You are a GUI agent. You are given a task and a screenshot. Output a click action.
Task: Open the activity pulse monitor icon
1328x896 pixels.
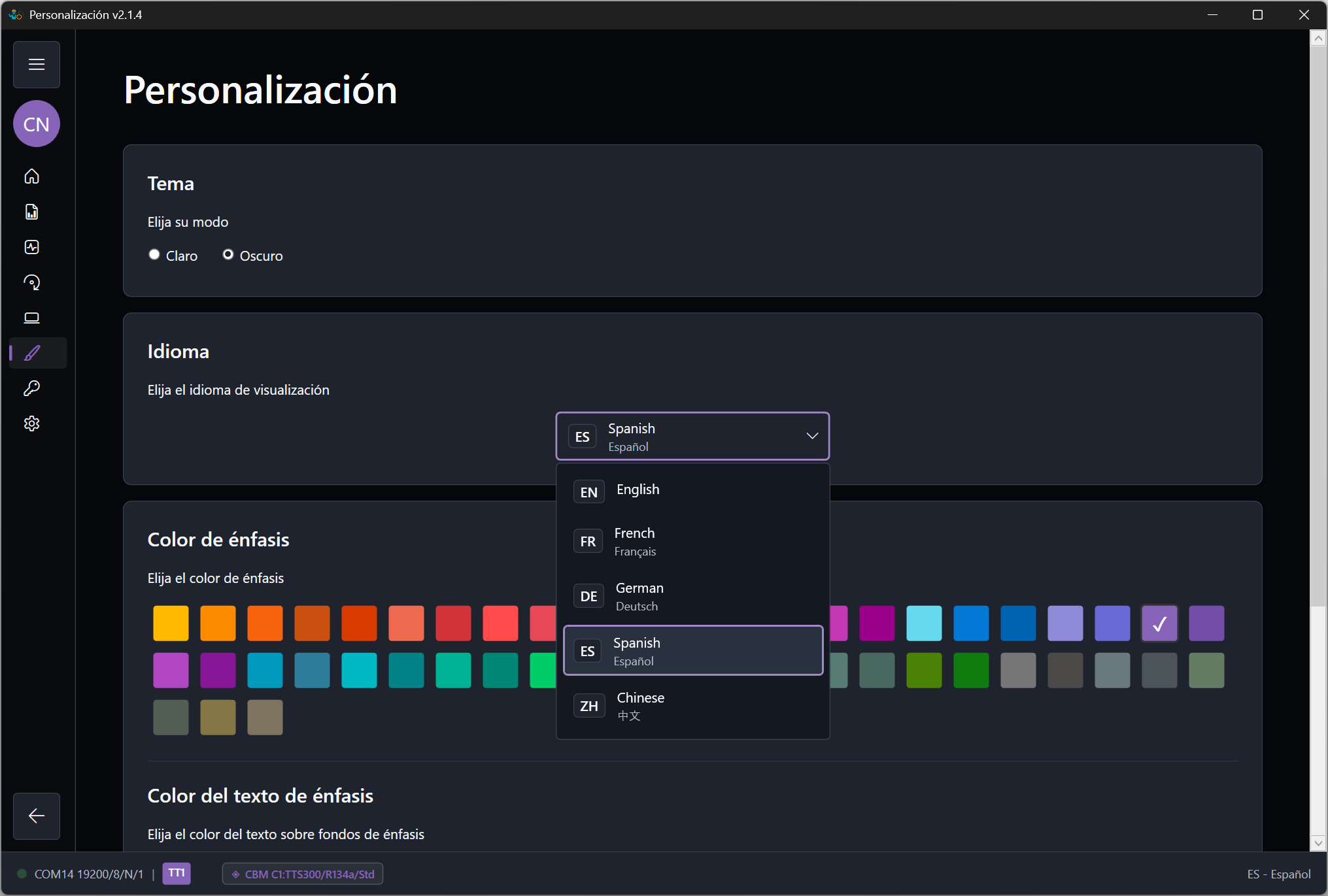(x=31, y=247)
